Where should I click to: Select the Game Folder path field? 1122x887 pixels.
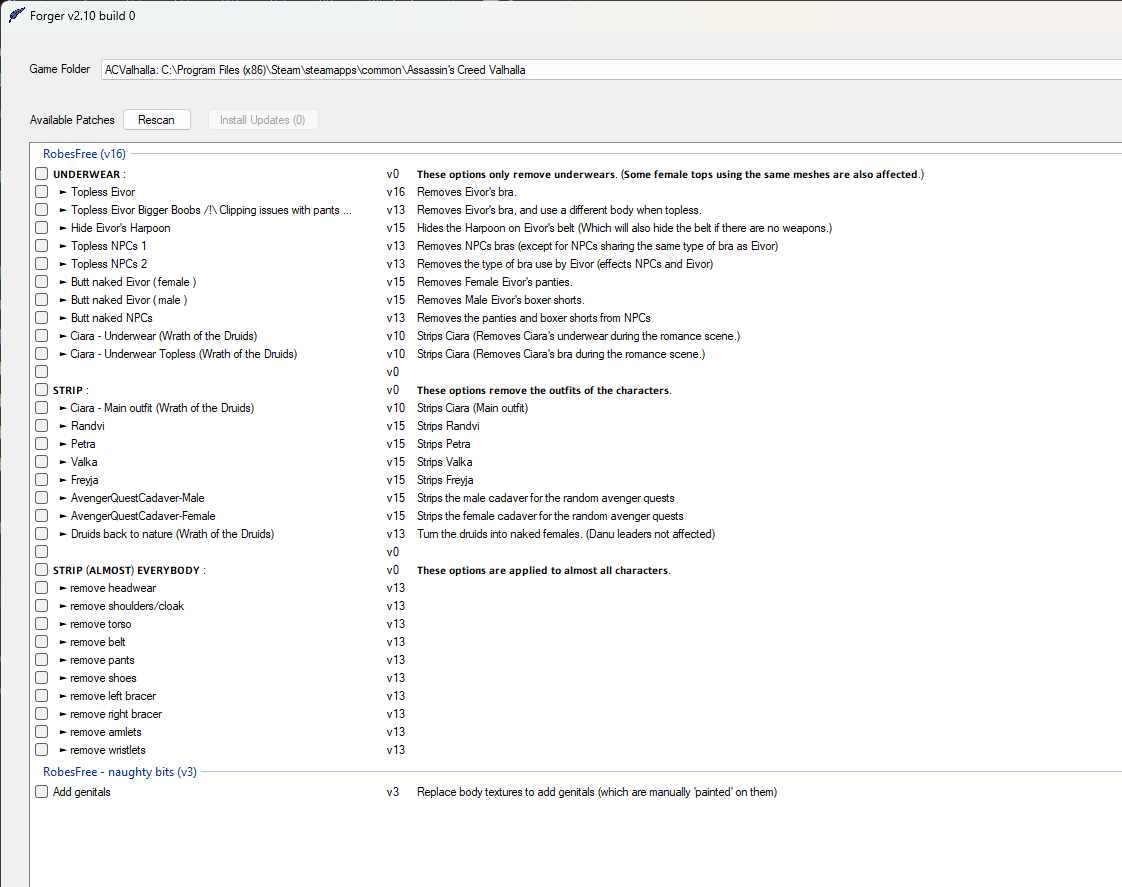(611, 69)
